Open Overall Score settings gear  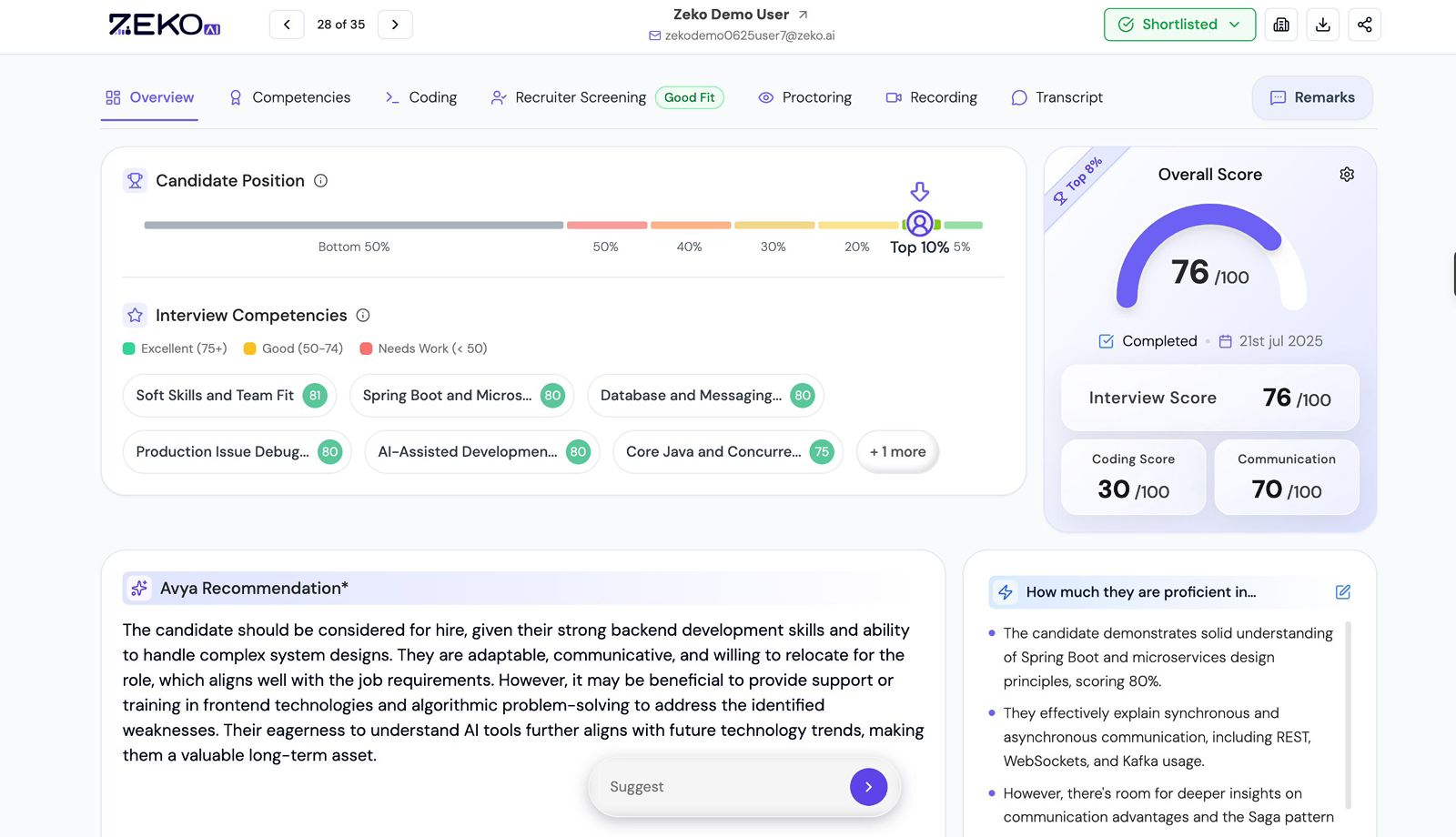pos(1347,175)
